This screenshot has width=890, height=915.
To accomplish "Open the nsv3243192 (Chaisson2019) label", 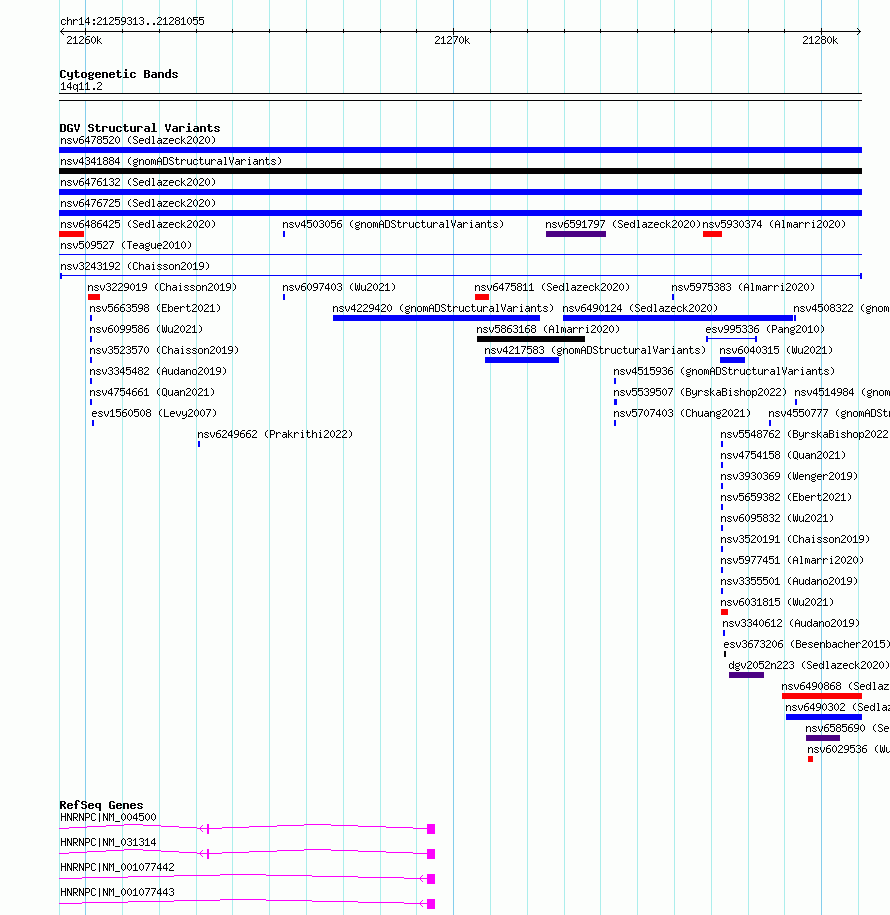I will [x=135, y=266].
